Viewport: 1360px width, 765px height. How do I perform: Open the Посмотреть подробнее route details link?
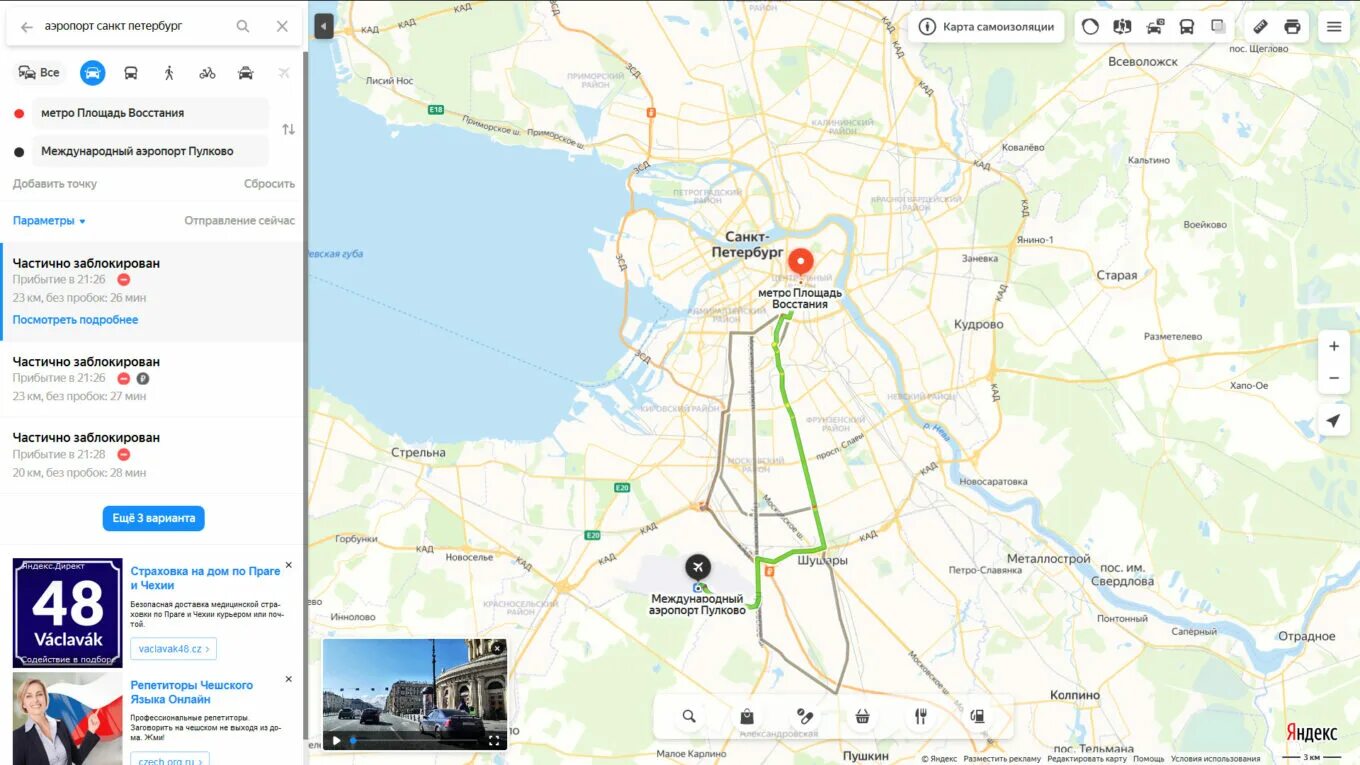pos(75,320)
